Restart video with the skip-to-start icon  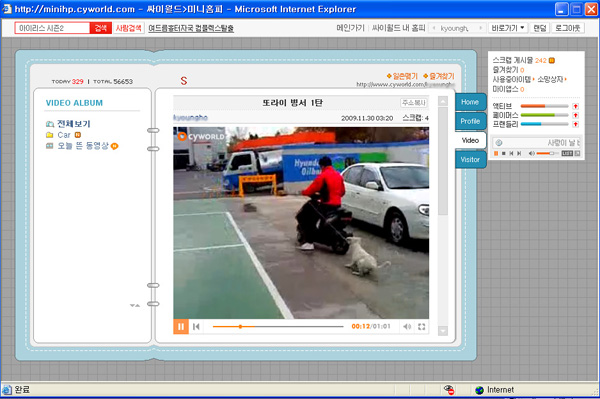point(196,327)
